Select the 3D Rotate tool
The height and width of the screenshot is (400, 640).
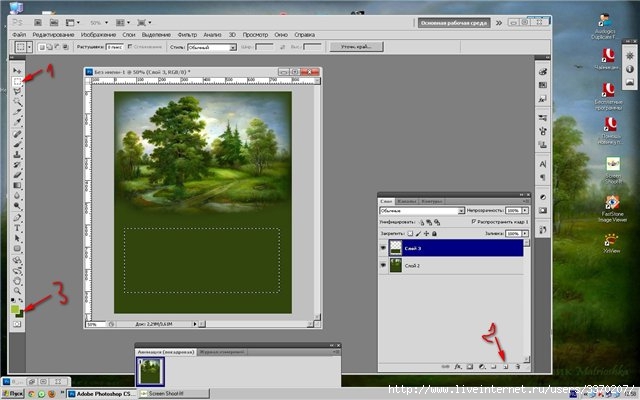(17, 260)
